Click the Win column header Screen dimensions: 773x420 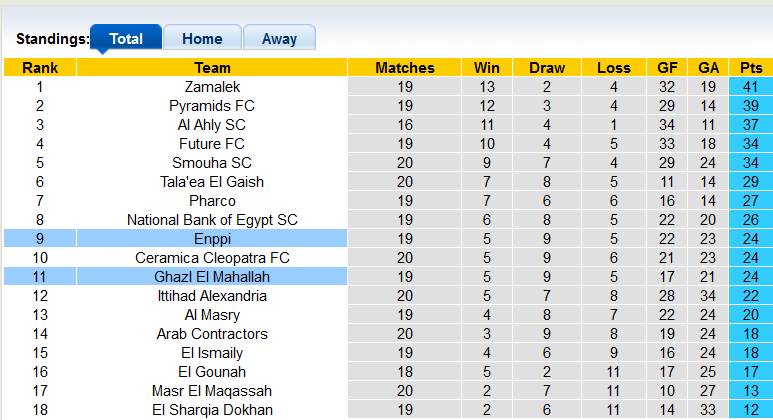[x=487, y=68]
